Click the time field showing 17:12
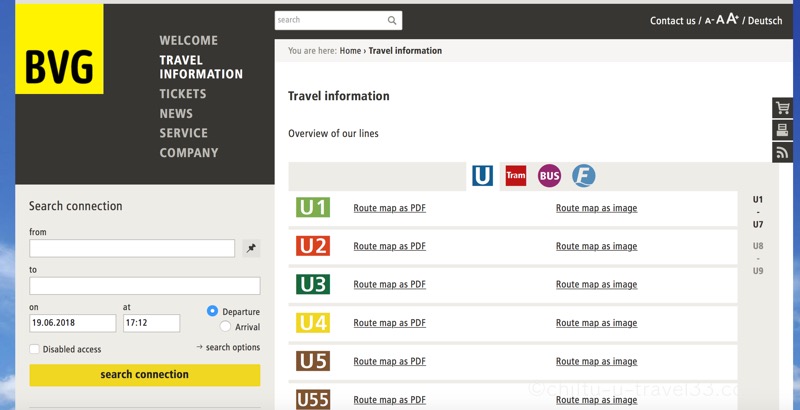Screen dimensions: 800x410 [x=152, y=323]
